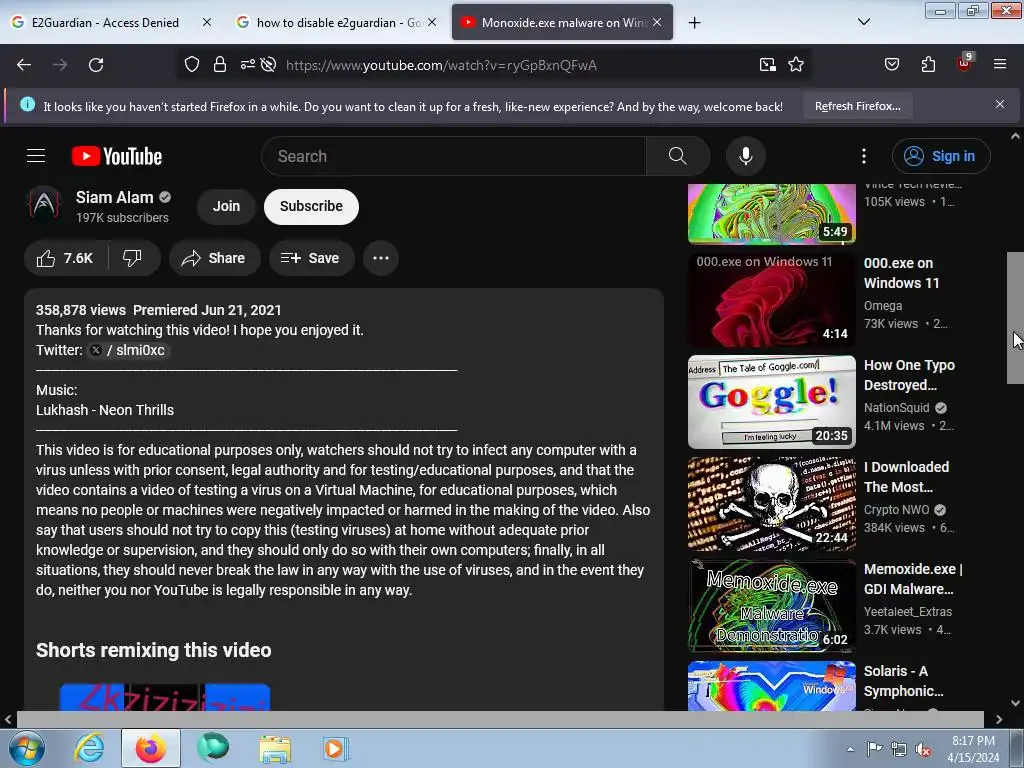Switch to the E2Guardian - Access Denied tab
The height and width of the screenshot is (768, 1024).
(x=105, y=23)
